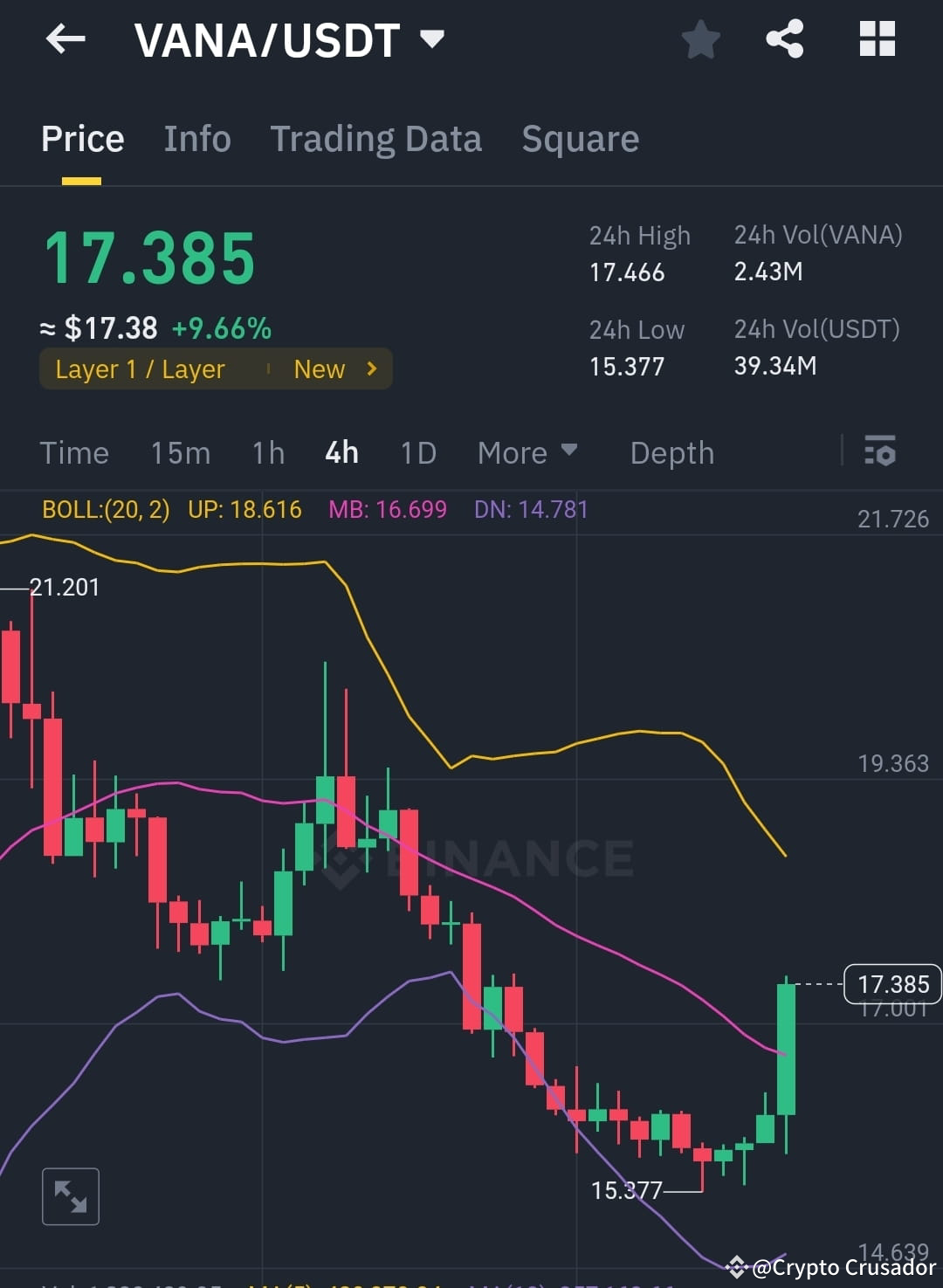The width and height of the screenshot is (943, 1288).
Task: Select the current price label 17.385
Action: coord(891,984)
